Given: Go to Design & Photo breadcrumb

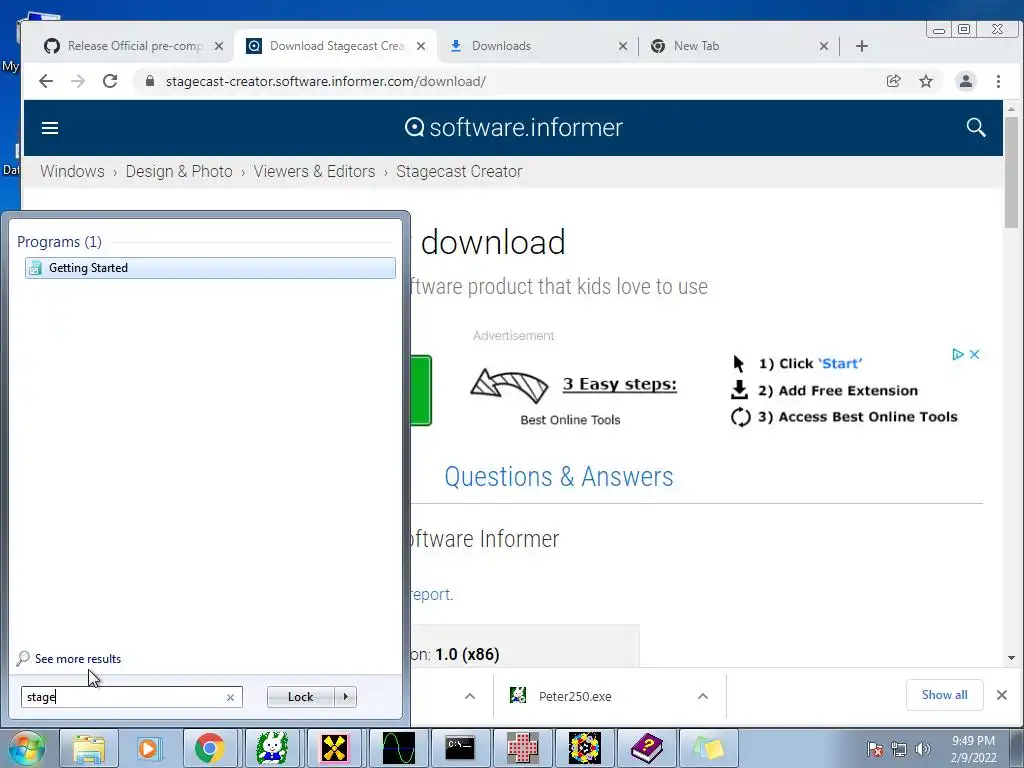Looking at the screenshot, I should 179,171.
